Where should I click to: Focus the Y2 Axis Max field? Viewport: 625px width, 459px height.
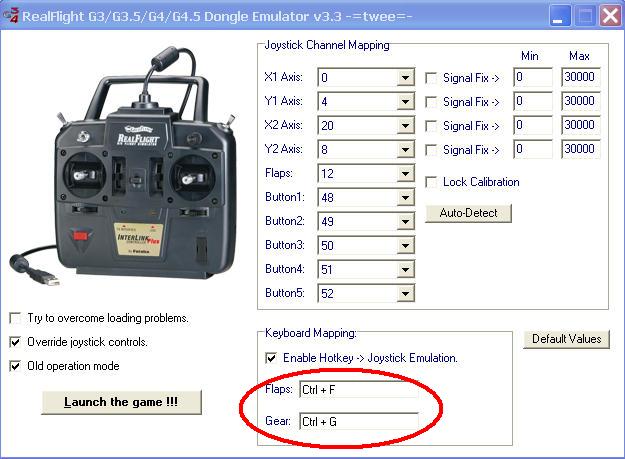[581, 149]
